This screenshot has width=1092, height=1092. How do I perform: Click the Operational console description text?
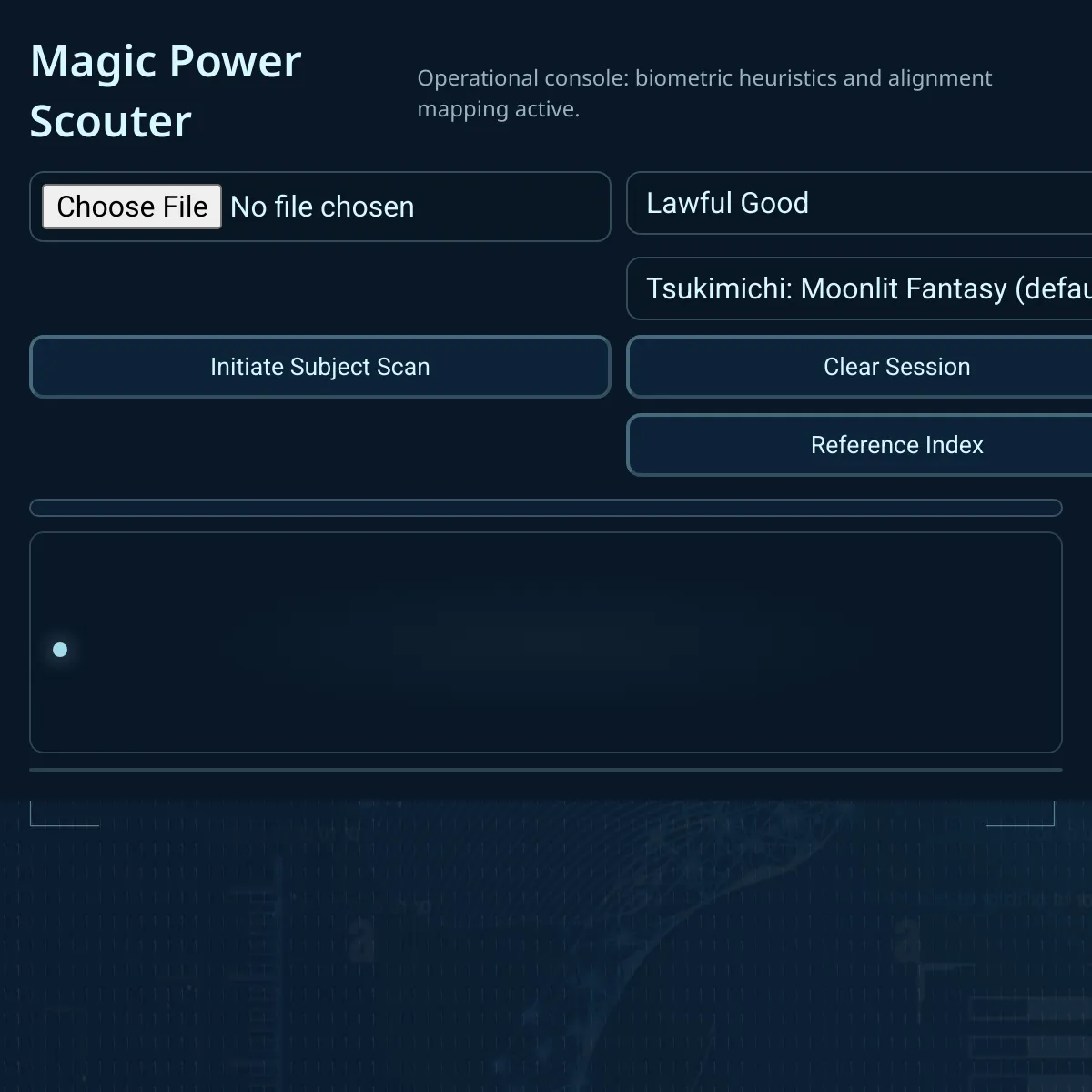704,93
